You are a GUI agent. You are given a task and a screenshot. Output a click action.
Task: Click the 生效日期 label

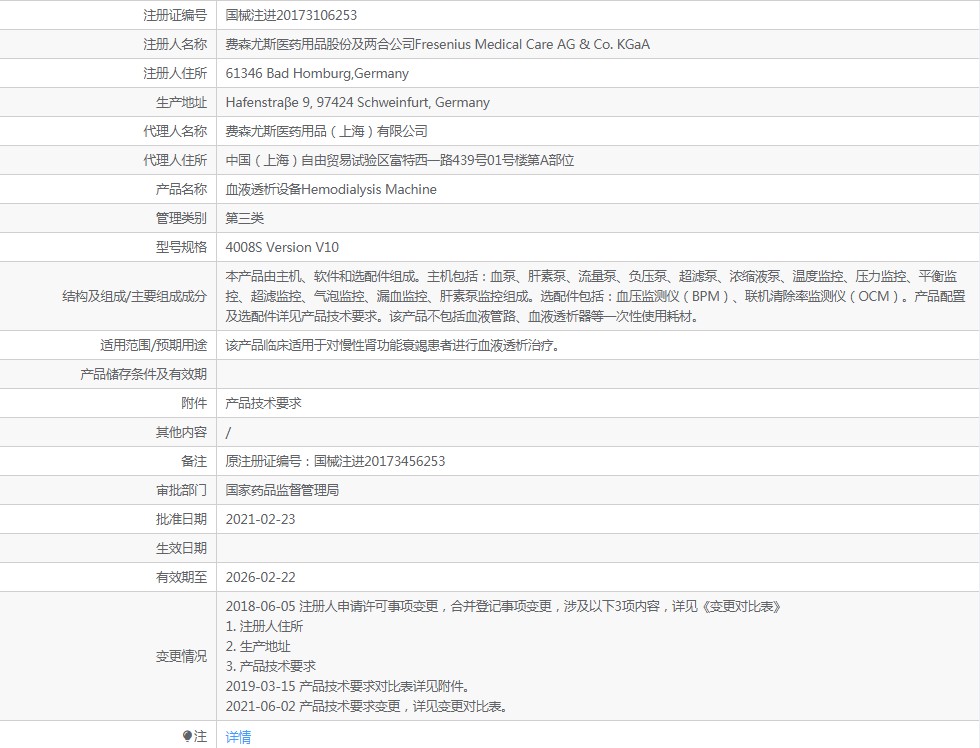tap(181, 549)
